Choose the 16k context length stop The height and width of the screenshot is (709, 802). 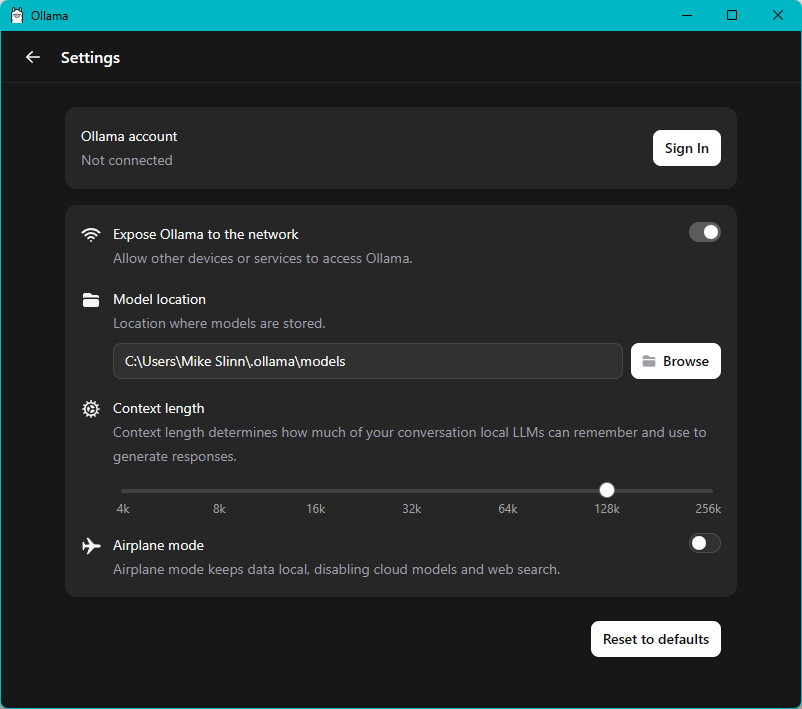[x=316, y=490]
